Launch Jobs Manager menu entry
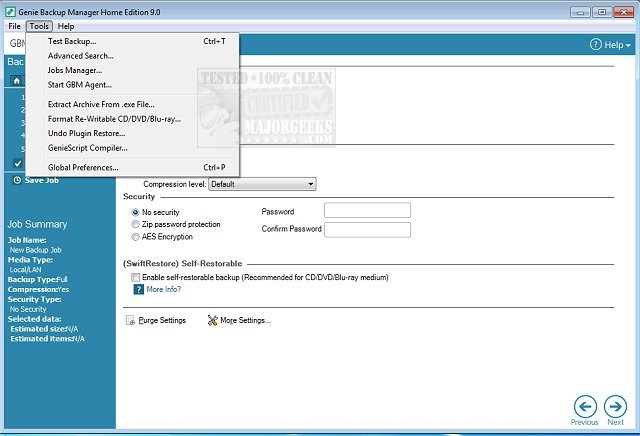 click(133, 70)
